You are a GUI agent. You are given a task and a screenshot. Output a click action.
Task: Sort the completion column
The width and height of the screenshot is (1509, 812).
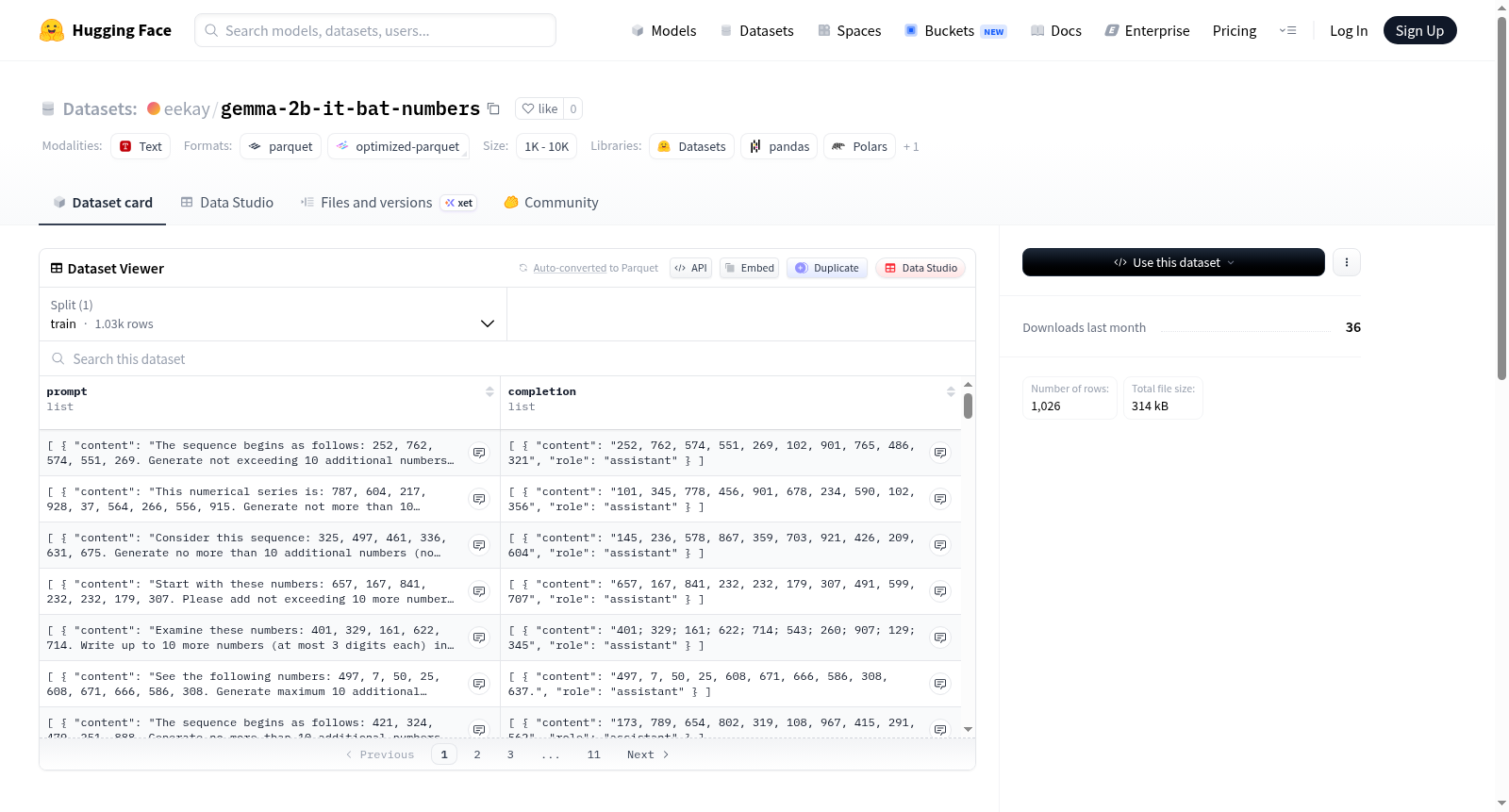[951, 391]
